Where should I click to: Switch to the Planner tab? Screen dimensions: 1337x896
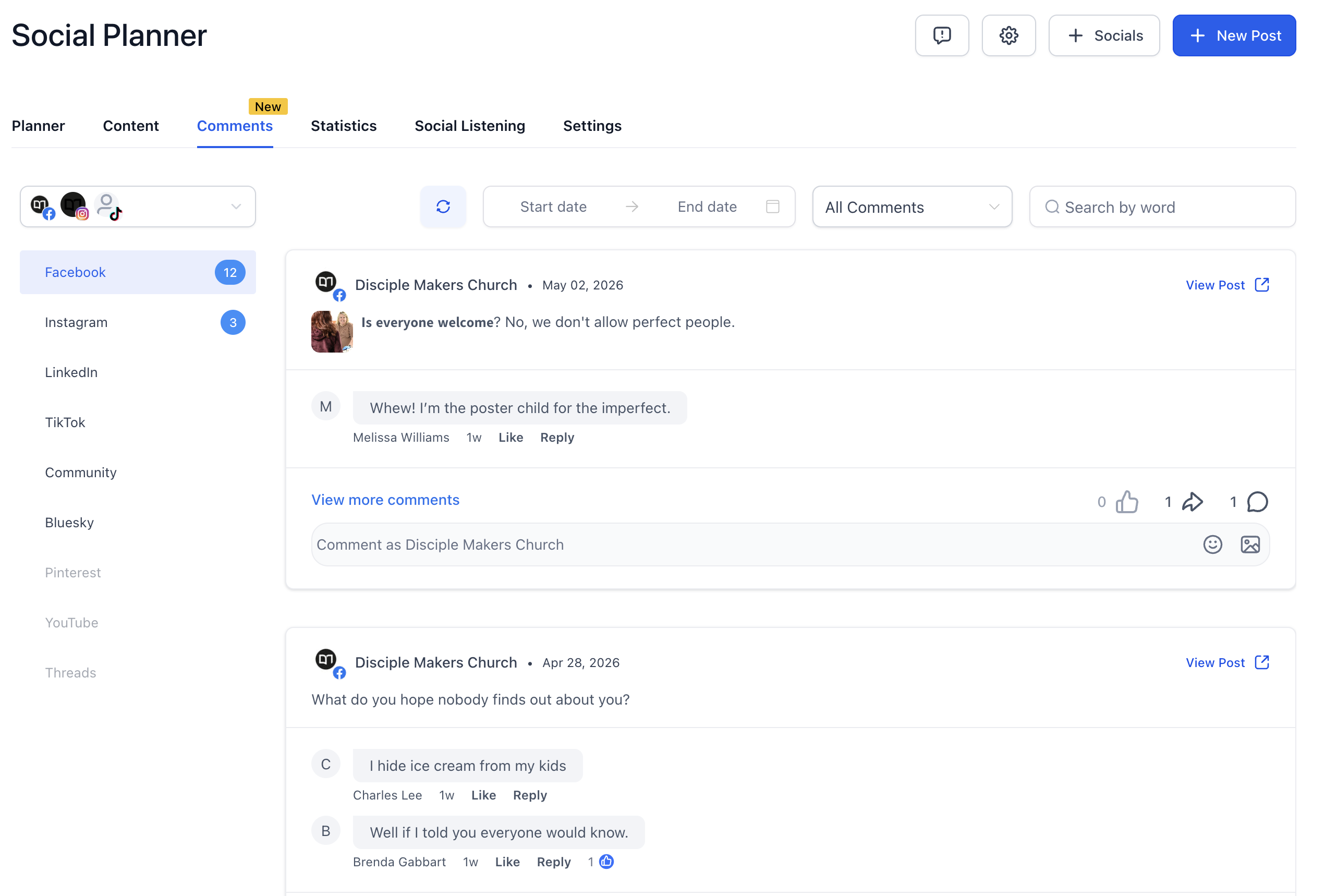[x=38, y=126]
